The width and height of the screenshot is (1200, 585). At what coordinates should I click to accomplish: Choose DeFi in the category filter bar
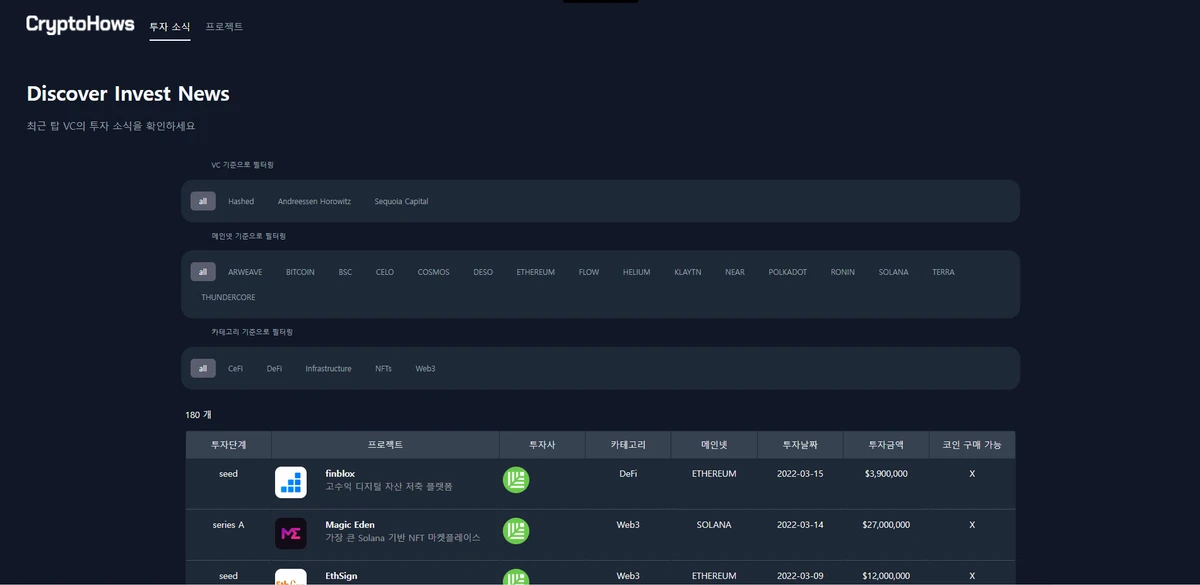[274, 368]
